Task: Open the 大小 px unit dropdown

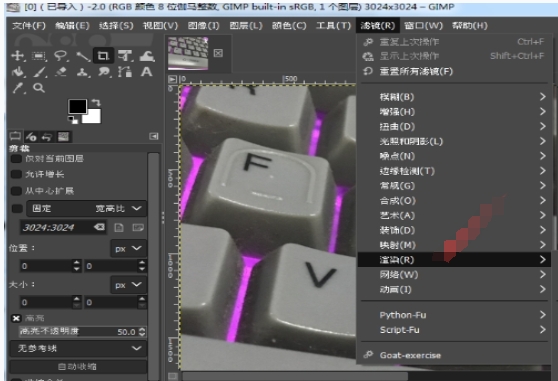Action: [128, 285]
